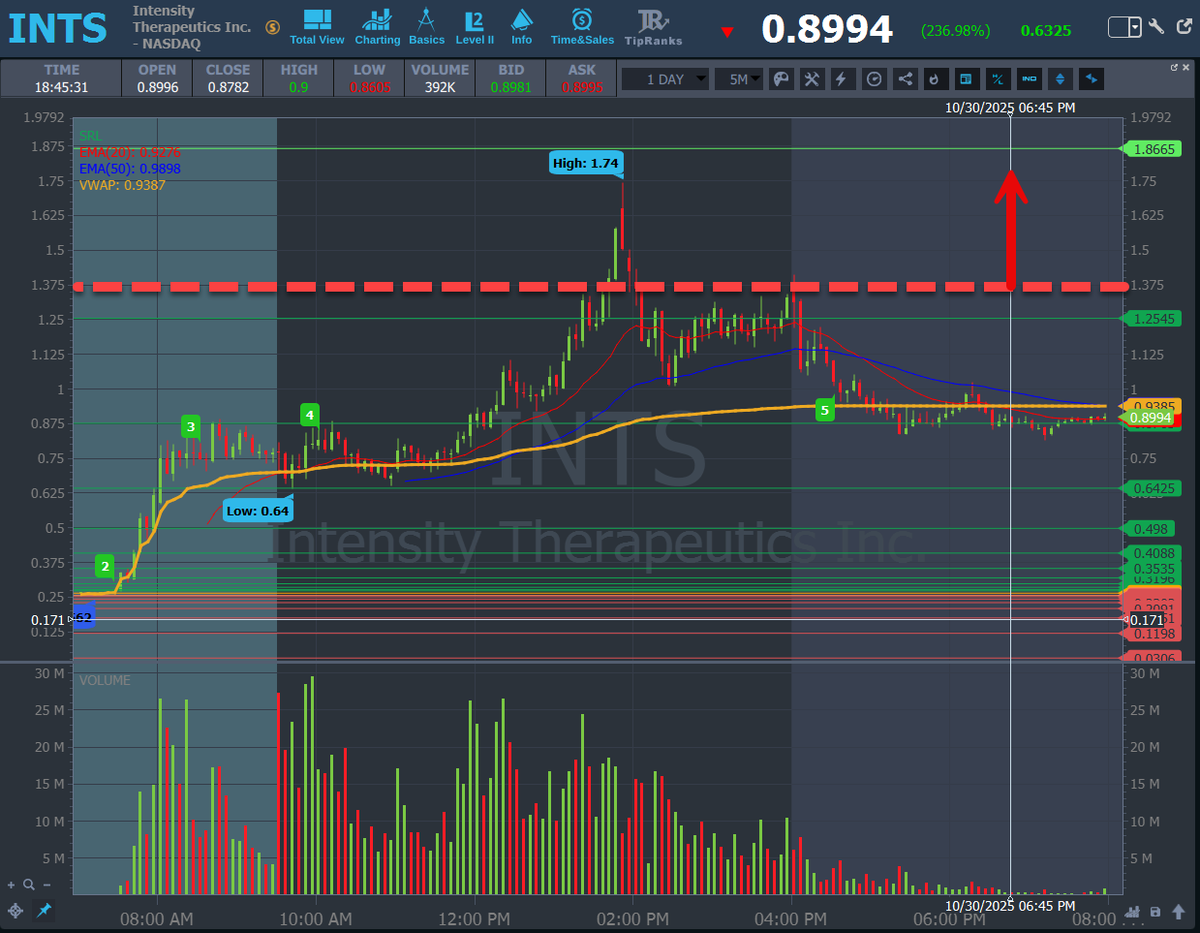Click the CLOSE 0.8782 cell

[x=228, y=78]
